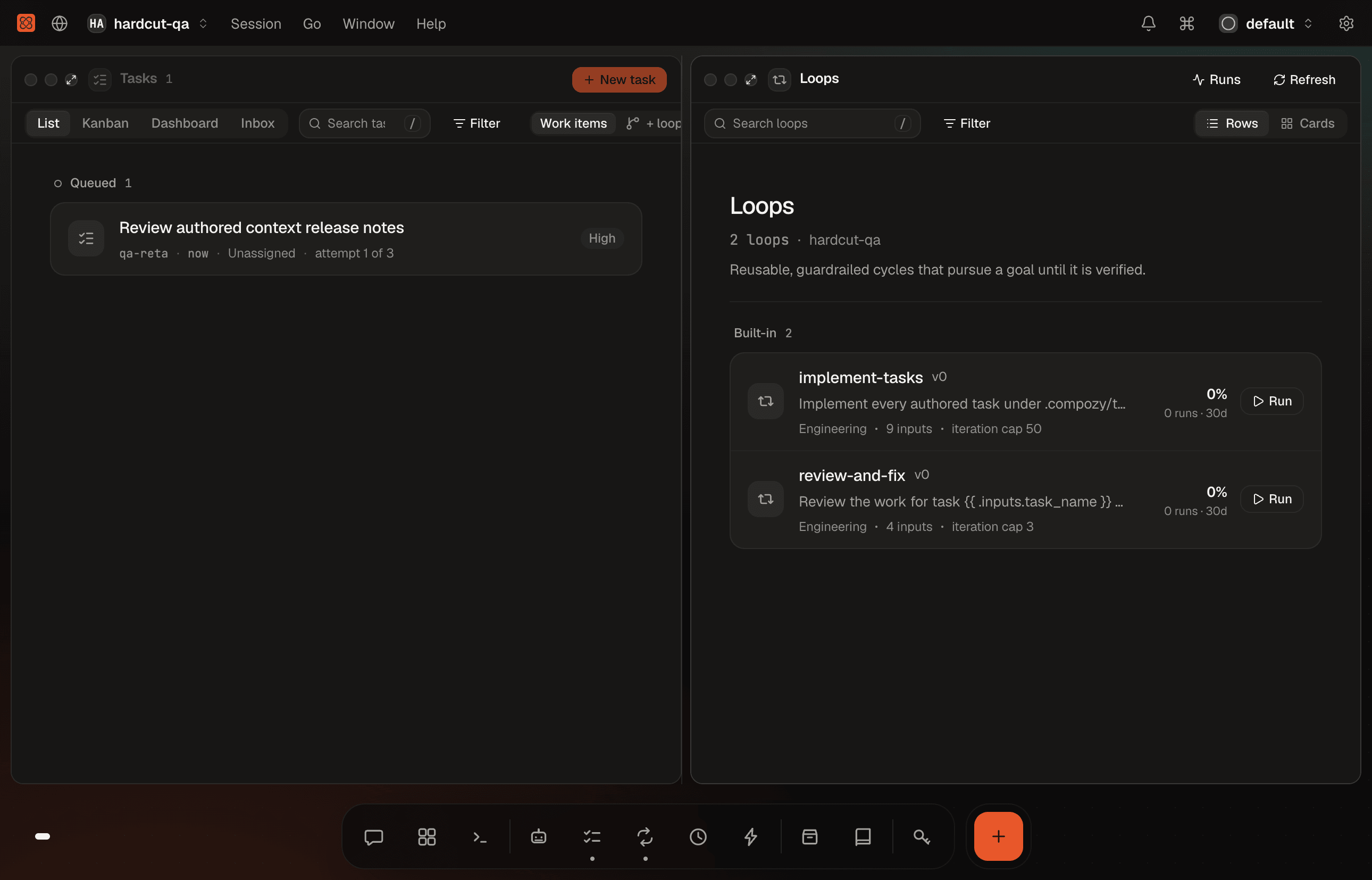Open the hardcut-qa workspace switcher
Screen dimensions: 1372x880
[147, 23]
